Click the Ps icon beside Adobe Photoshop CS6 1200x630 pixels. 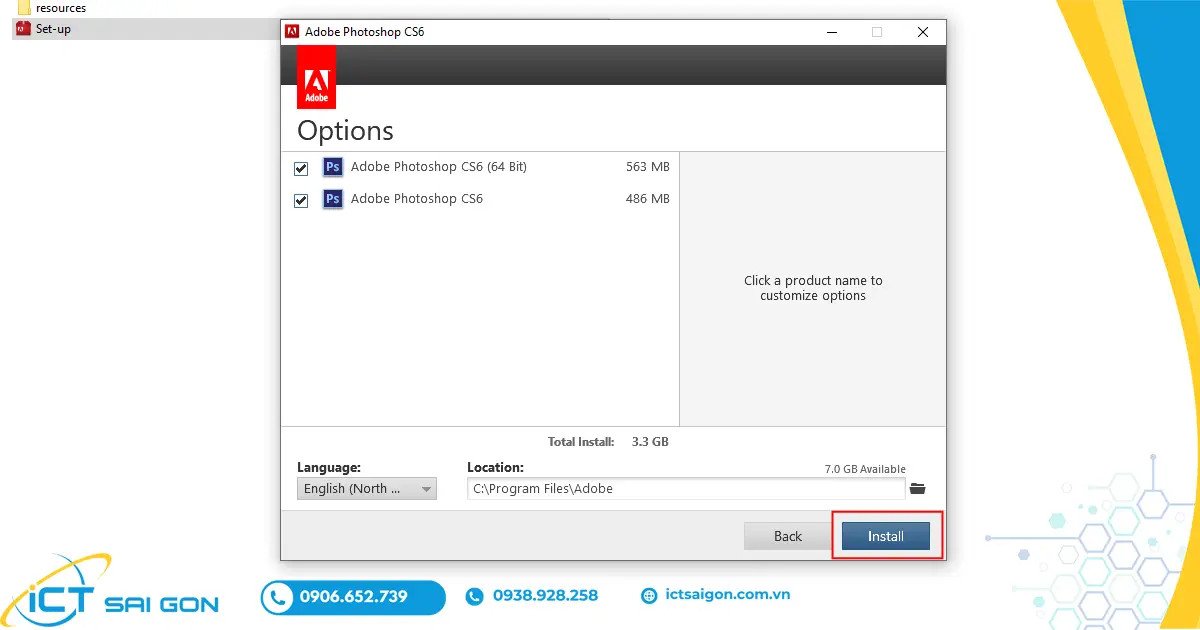(x=333, y=199)
